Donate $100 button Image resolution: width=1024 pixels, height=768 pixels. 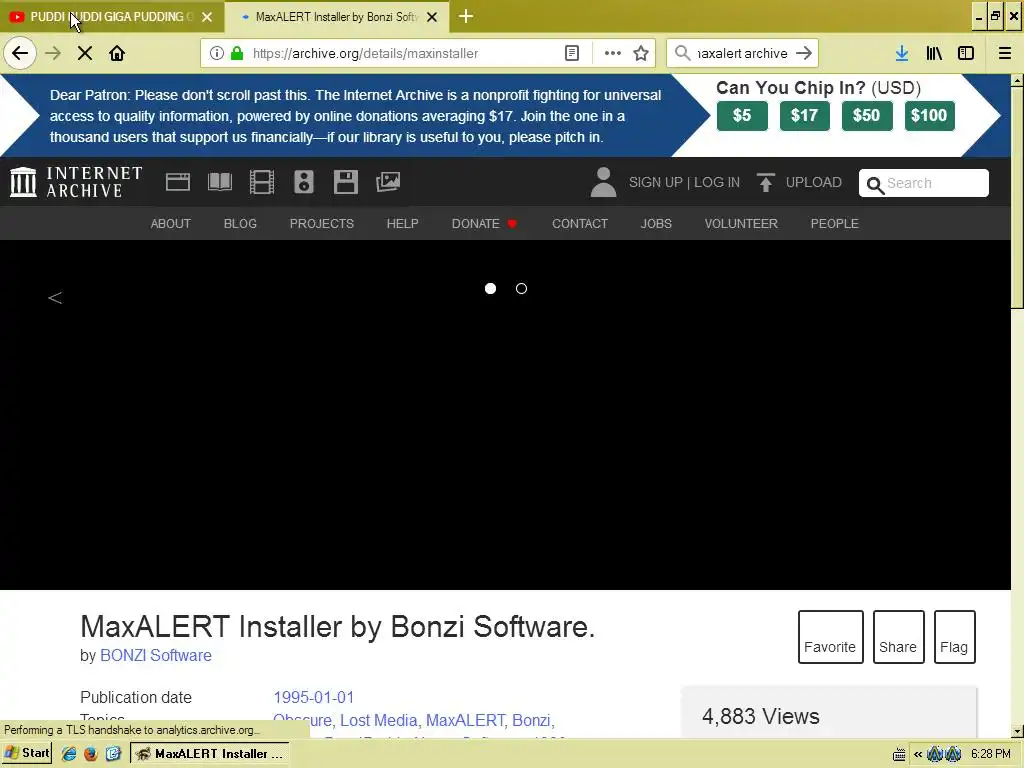[929, 116]
